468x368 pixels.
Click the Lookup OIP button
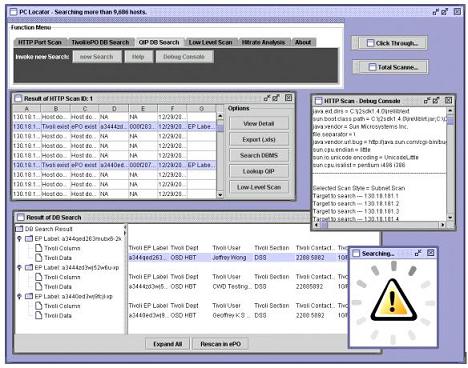259,171
